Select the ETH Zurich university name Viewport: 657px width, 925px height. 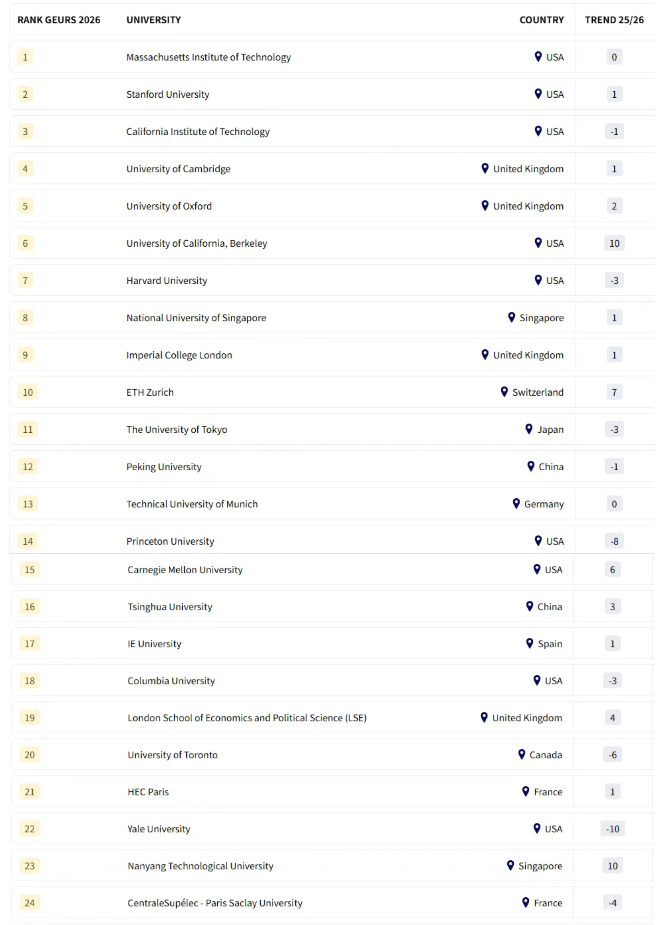tap(150, 392)
